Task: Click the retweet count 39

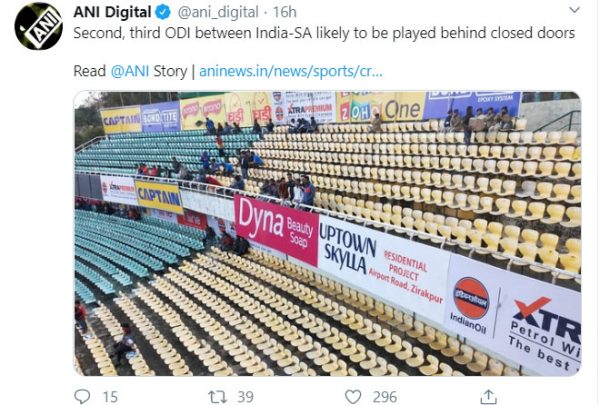Action: click(245, 397)
